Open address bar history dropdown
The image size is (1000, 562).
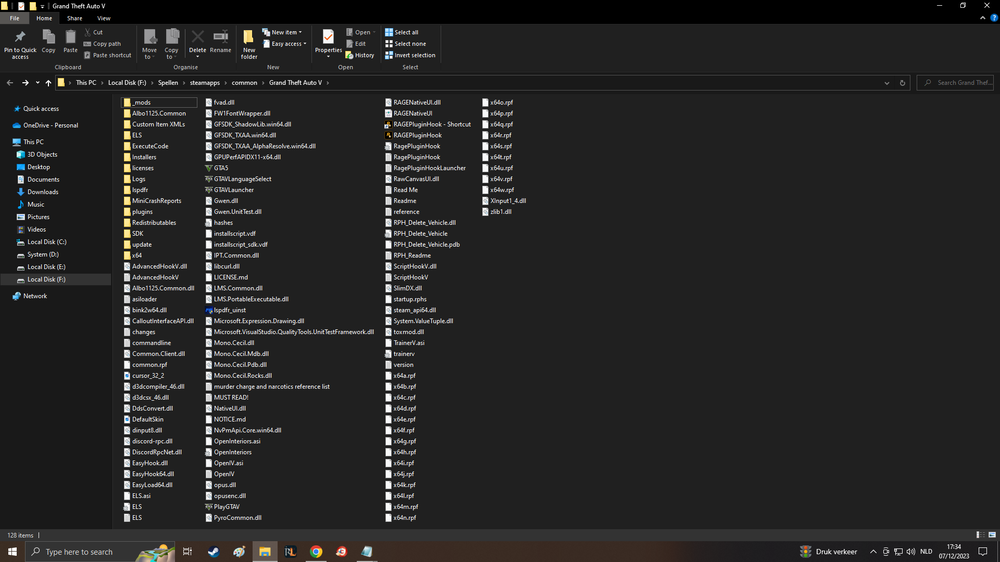[886, 83]
